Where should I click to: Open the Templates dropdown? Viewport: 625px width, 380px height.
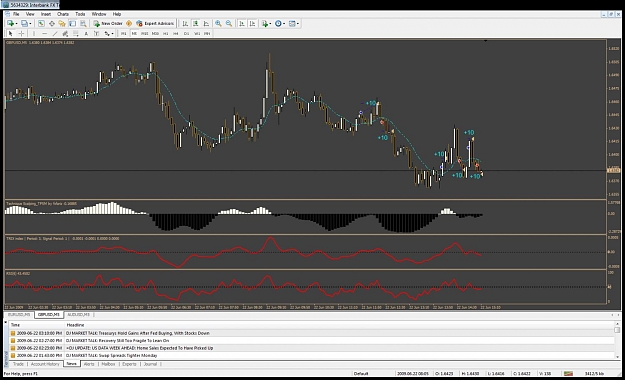coord(294,24)
